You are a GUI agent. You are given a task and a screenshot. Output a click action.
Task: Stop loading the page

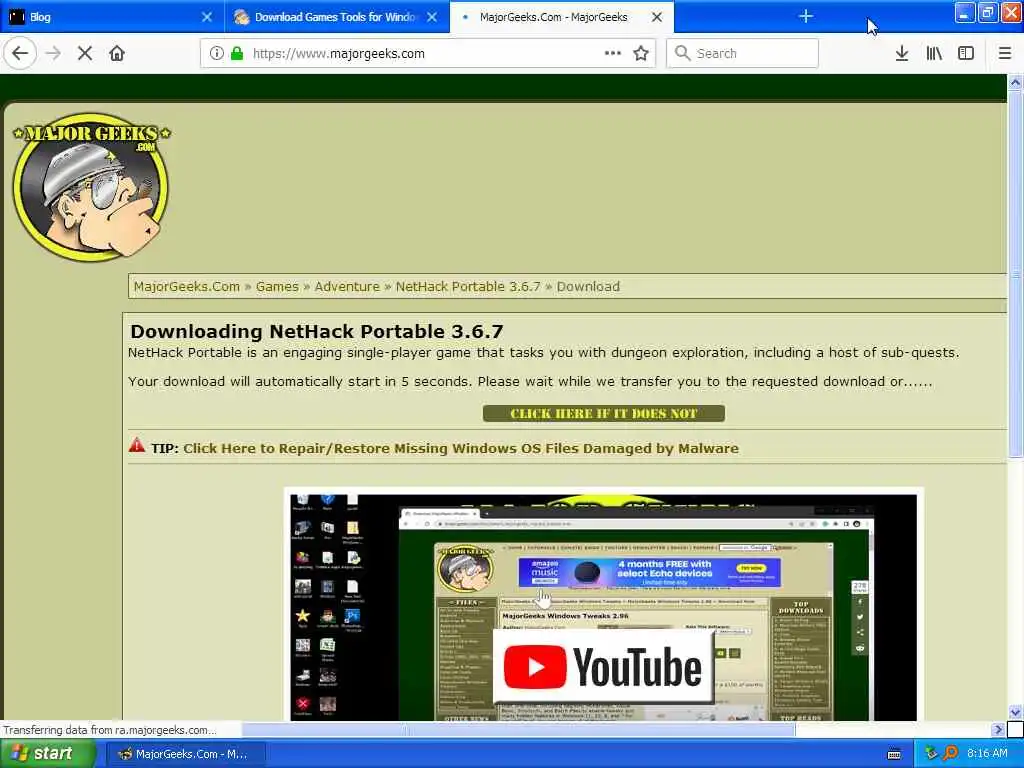coord(85,54)
